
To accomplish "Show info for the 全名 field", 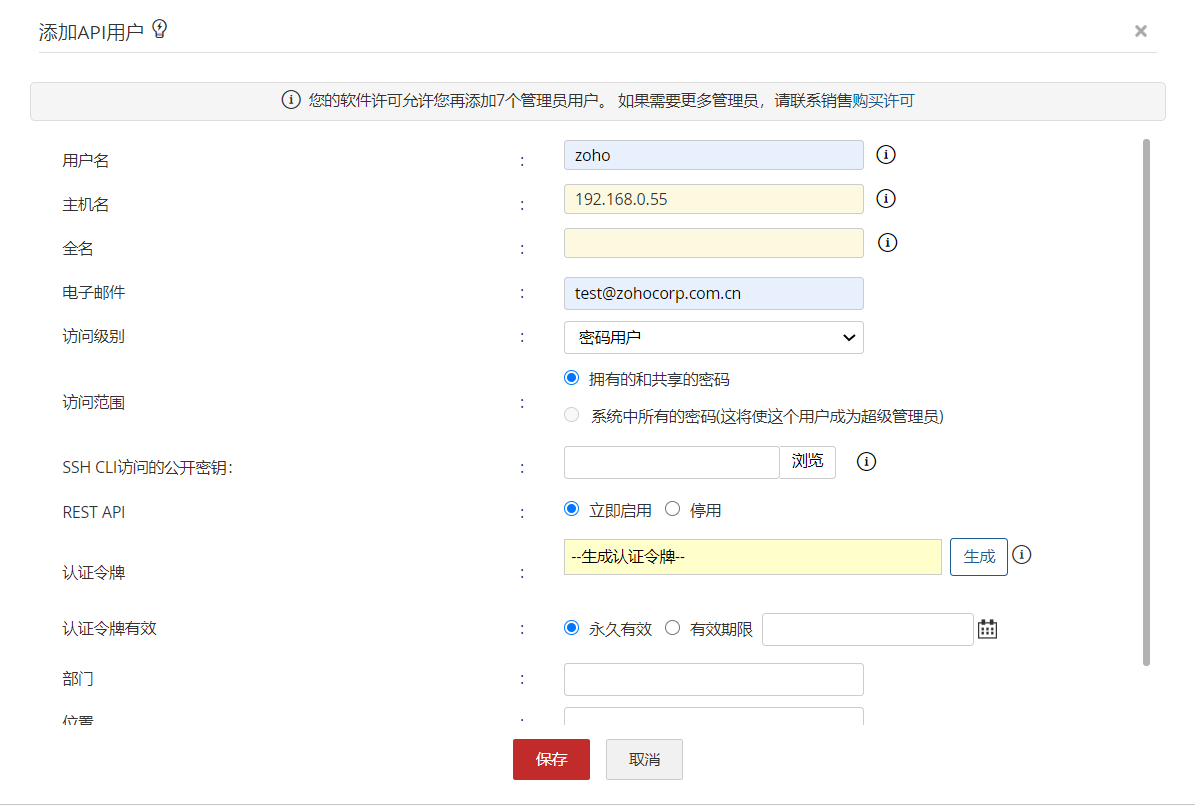I will point(887,243).
